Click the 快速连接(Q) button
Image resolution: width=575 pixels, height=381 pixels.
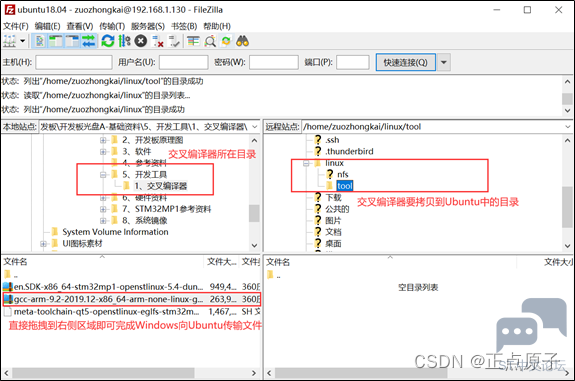[406, 62]
